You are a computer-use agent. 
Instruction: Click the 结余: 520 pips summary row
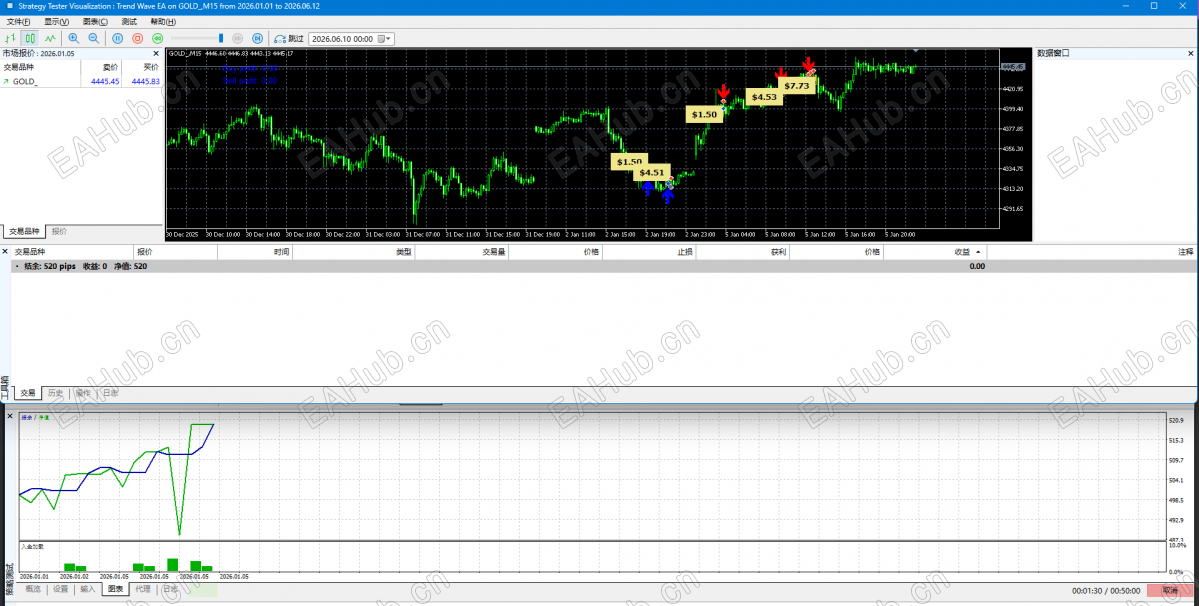[x=604, y=266]
